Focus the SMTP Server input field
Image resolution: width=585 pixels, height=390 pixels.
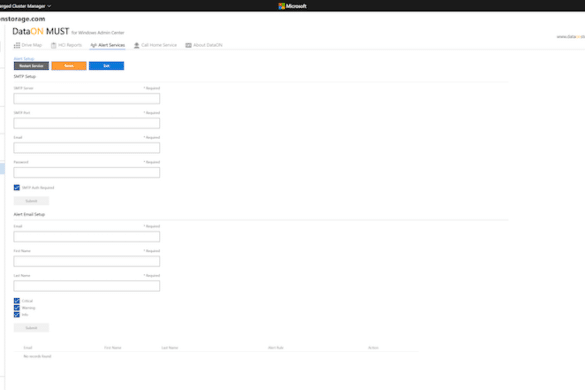(87, 99)
